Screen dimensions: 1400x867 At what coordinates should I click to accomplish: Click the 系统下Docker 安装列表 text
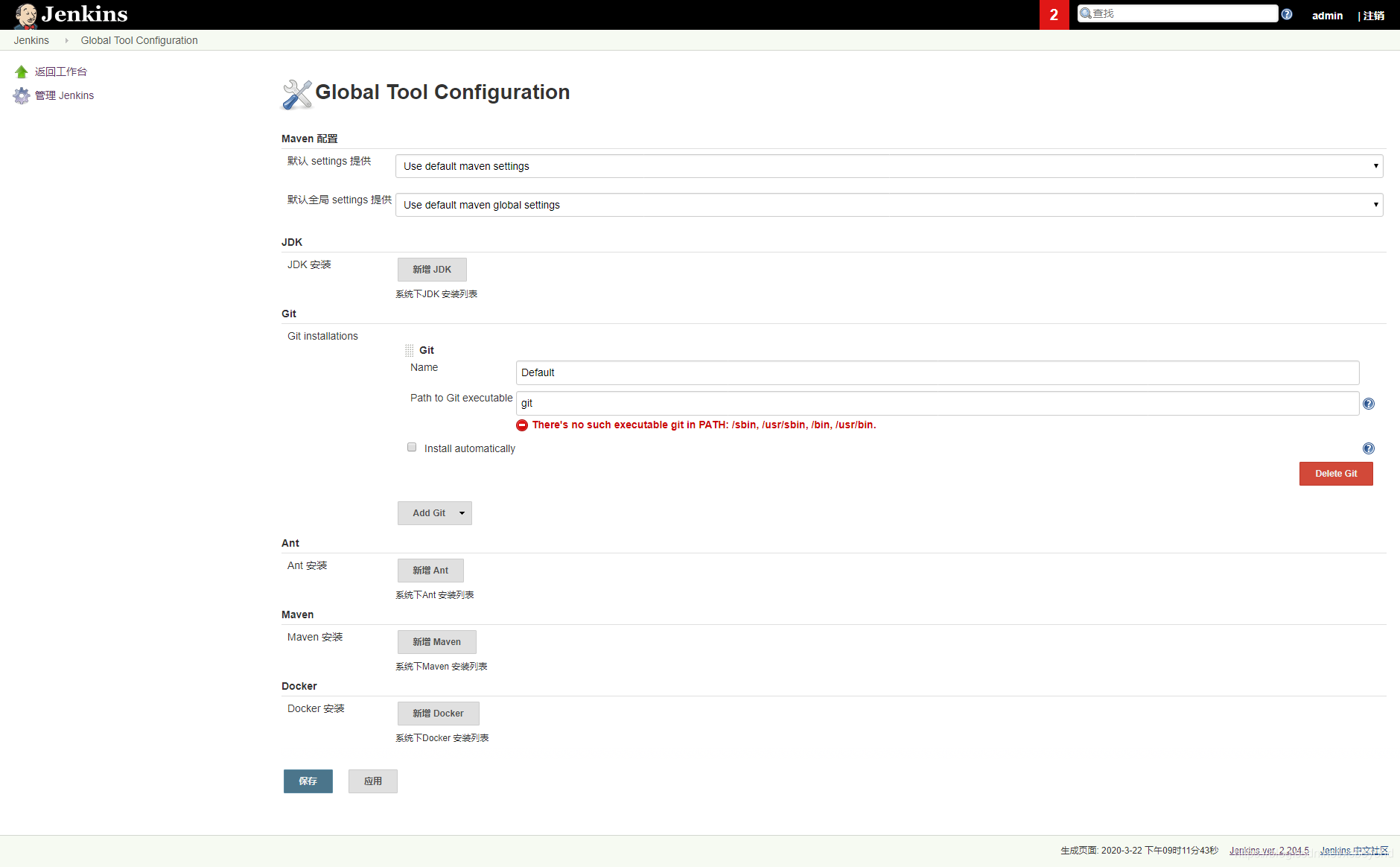point(442,738)
